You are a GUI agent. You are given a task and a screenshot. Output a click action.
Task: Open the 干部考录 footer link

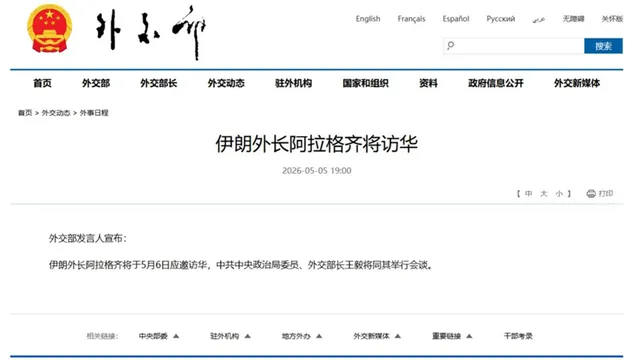pos(518,336)
